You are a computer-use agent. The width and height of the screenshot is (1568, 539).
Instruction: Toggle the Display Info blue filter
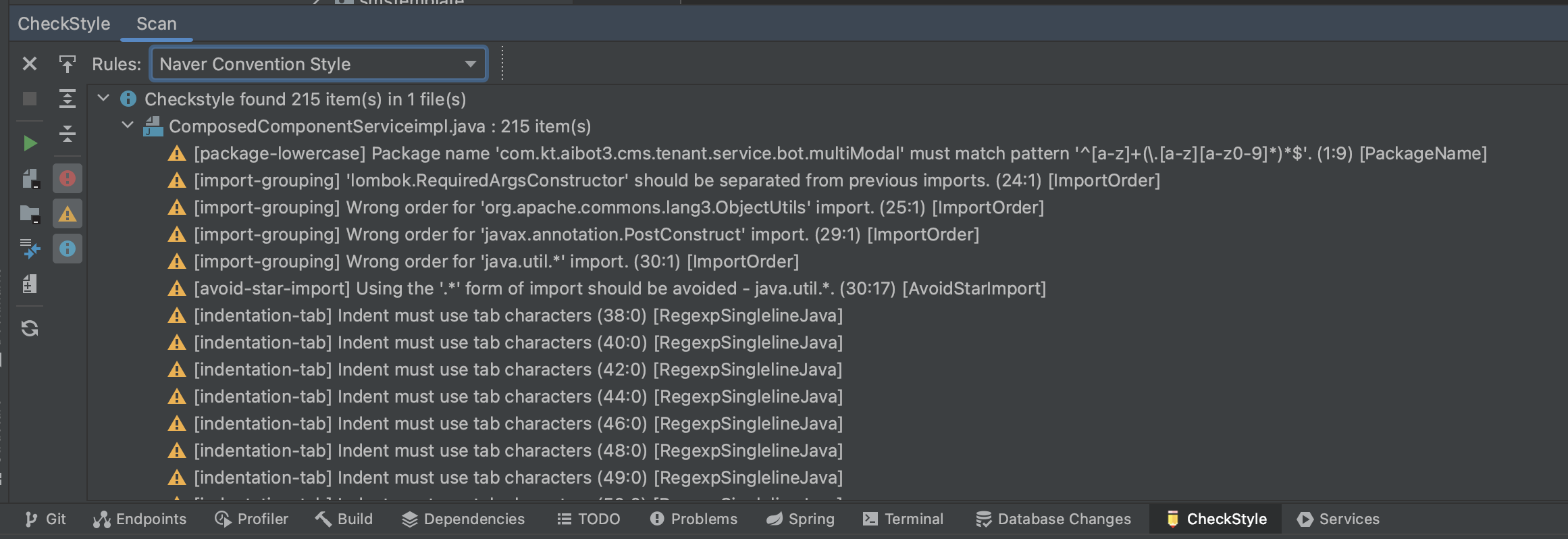click(x=67, y=249)
